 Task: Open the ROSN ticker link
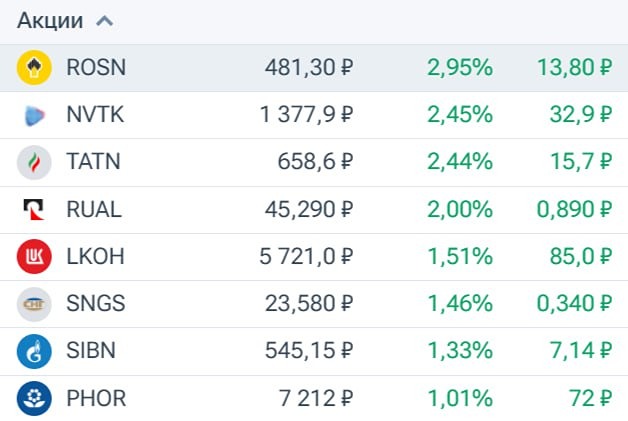click(96, 68)
